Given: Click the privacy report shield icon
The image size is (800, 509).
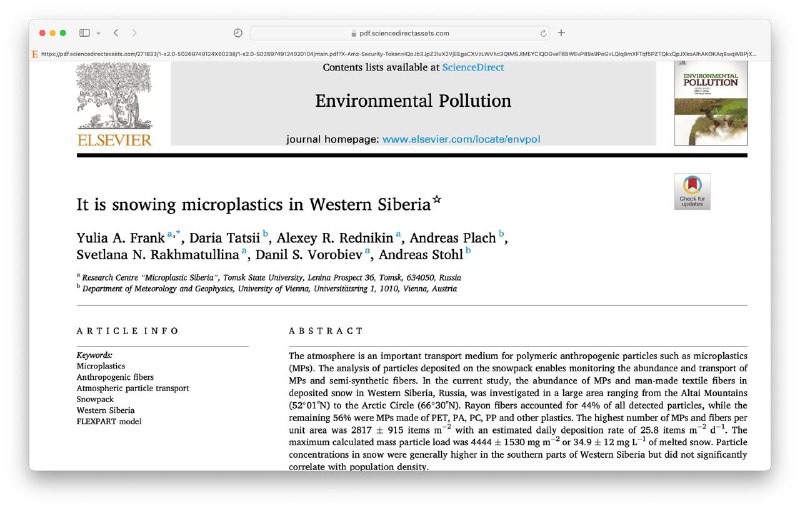Looking at the screenshot, I should [x=238, y=33].
